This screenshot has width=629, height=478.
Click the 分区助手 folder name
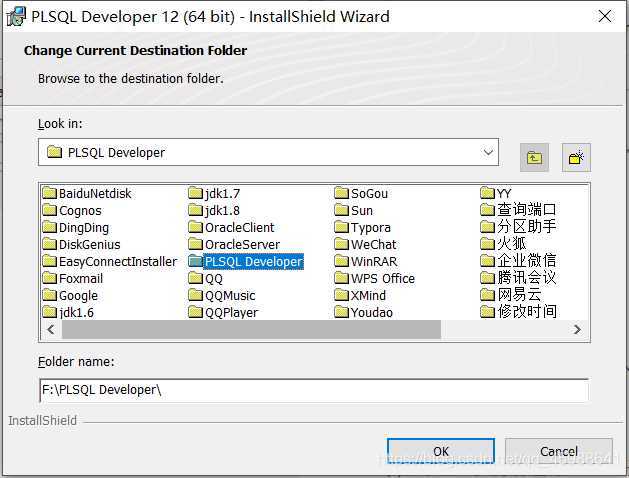tap(527, 227)
